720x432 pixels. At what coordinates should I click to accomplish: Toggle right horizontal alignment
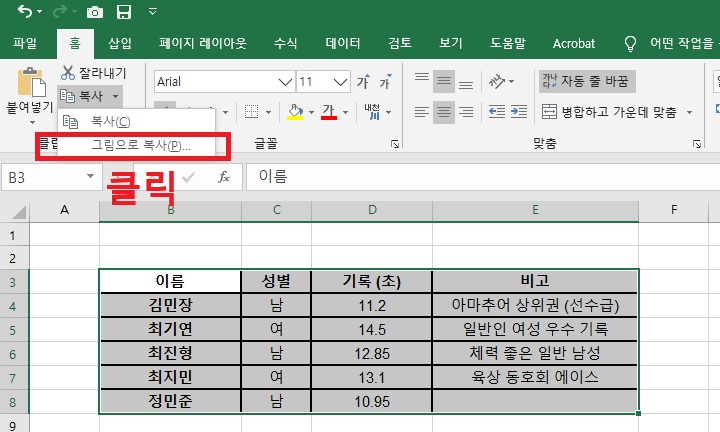coord(466,112)
